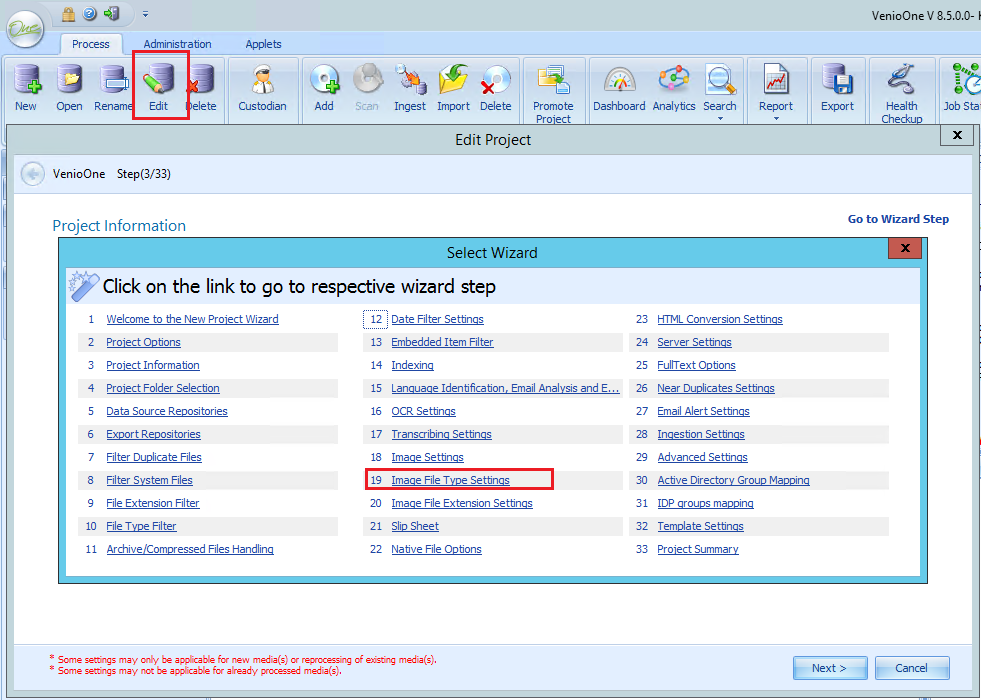Click the Search magnifier icon
Screen dimensions: 981x700
(x=719, y=79)
